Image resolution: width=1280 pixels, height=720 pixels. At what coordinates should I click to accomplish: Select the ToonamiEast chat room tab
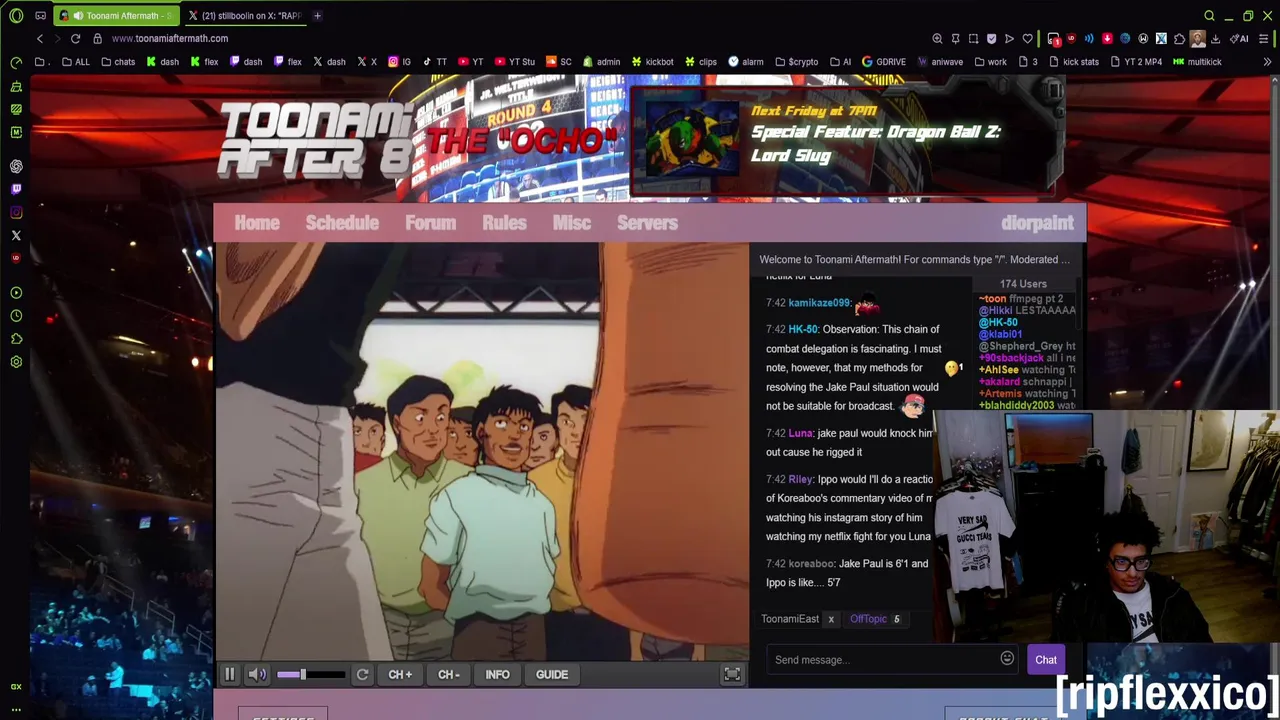pos(790,619)
